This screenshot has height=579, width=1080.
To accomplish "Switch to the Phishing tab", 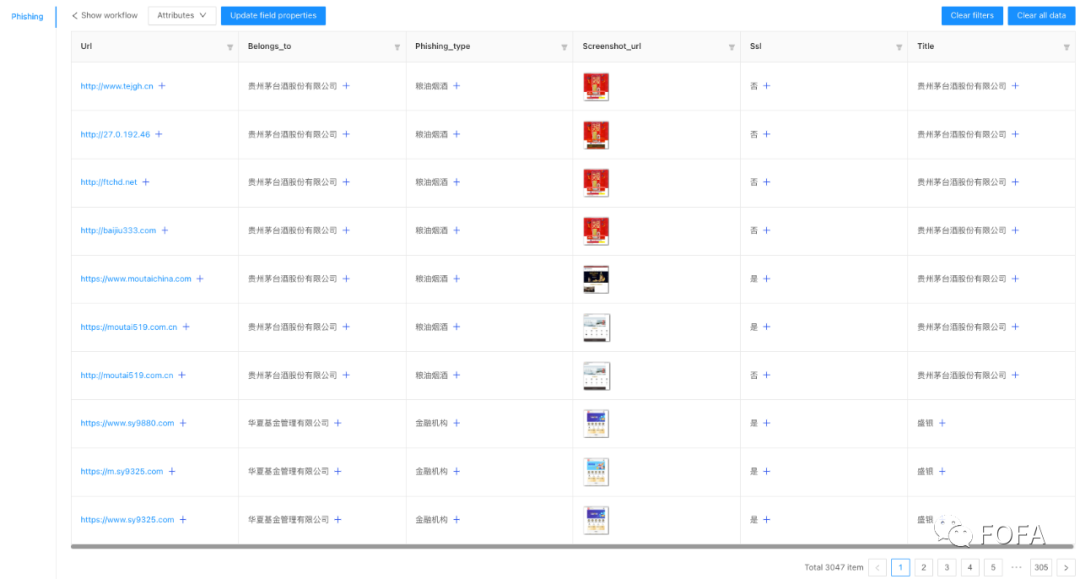I will coord(27,17).
